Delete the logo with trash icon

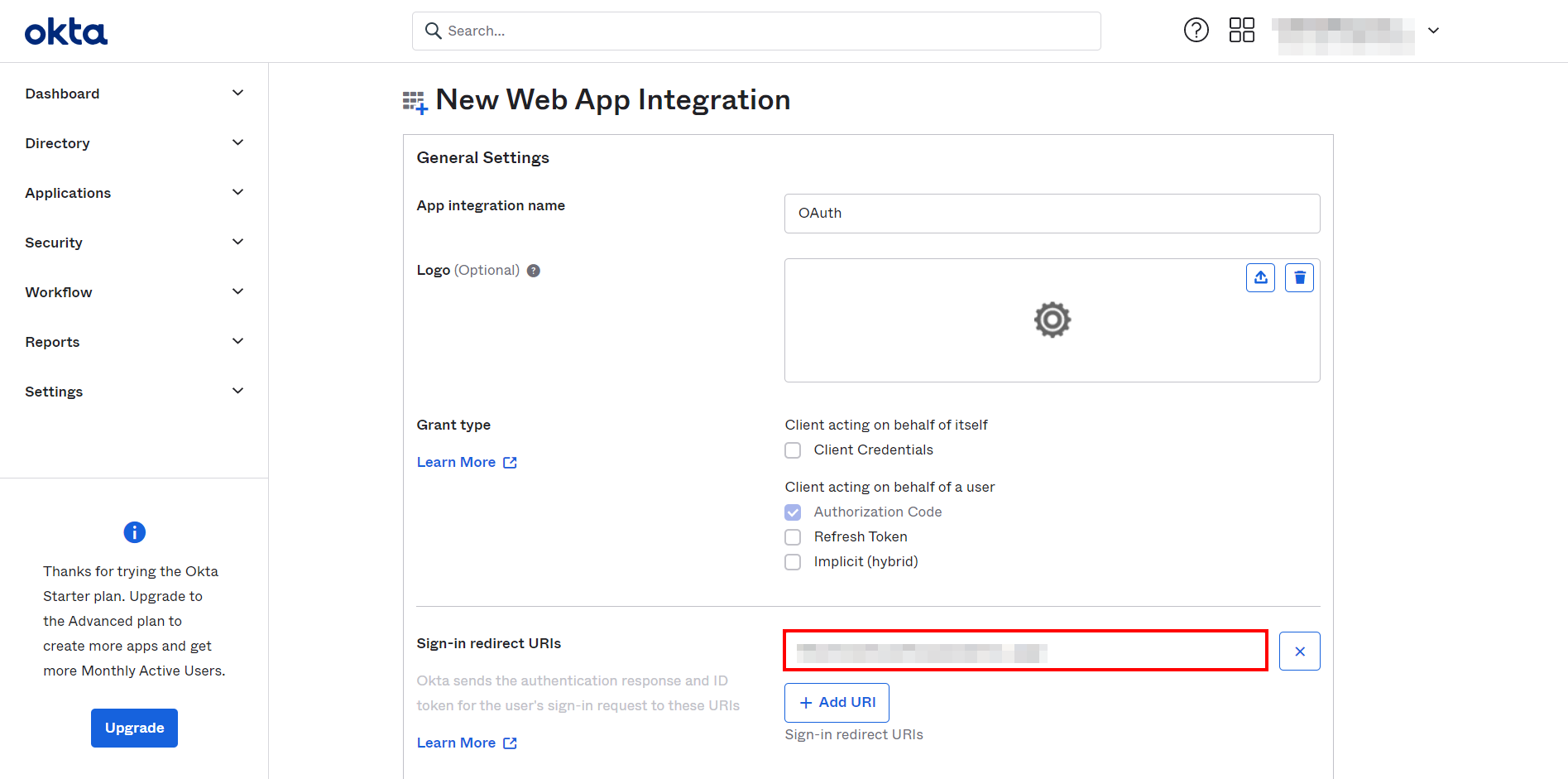[x=1299, y=278]
